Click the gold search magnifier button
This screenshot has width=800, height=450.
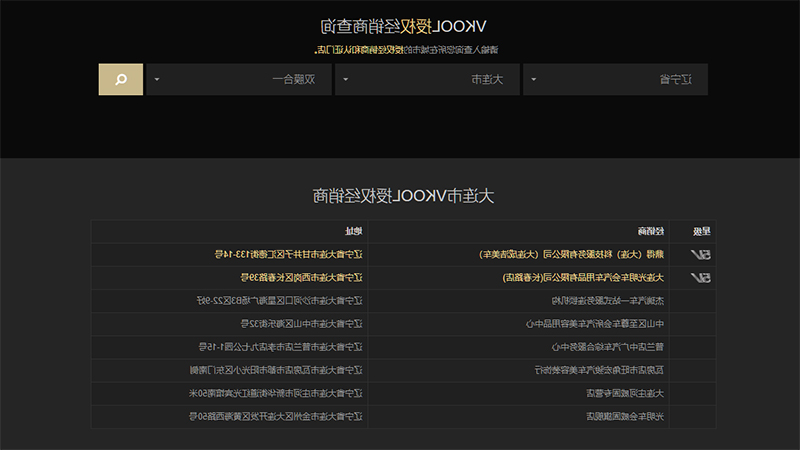pos(120,79)
